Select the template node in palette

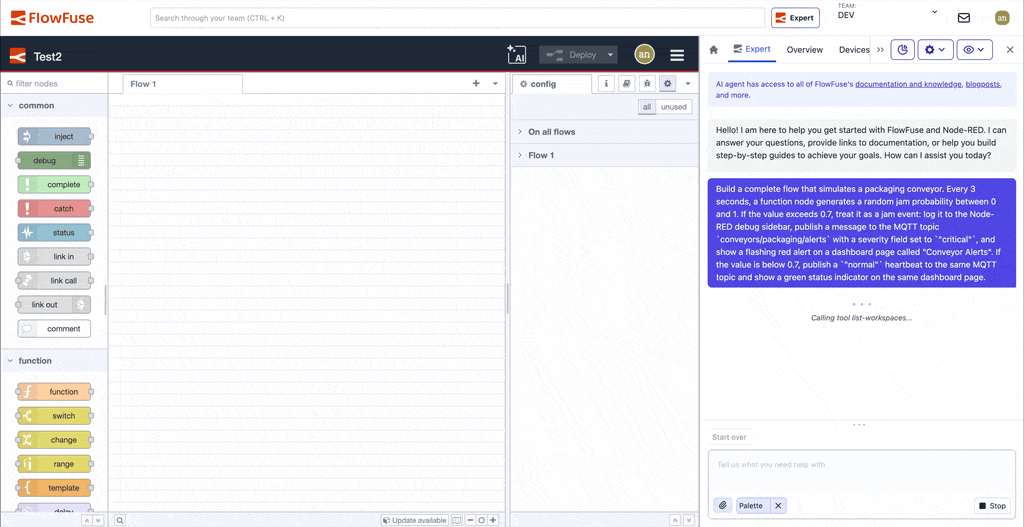point(54,488)
